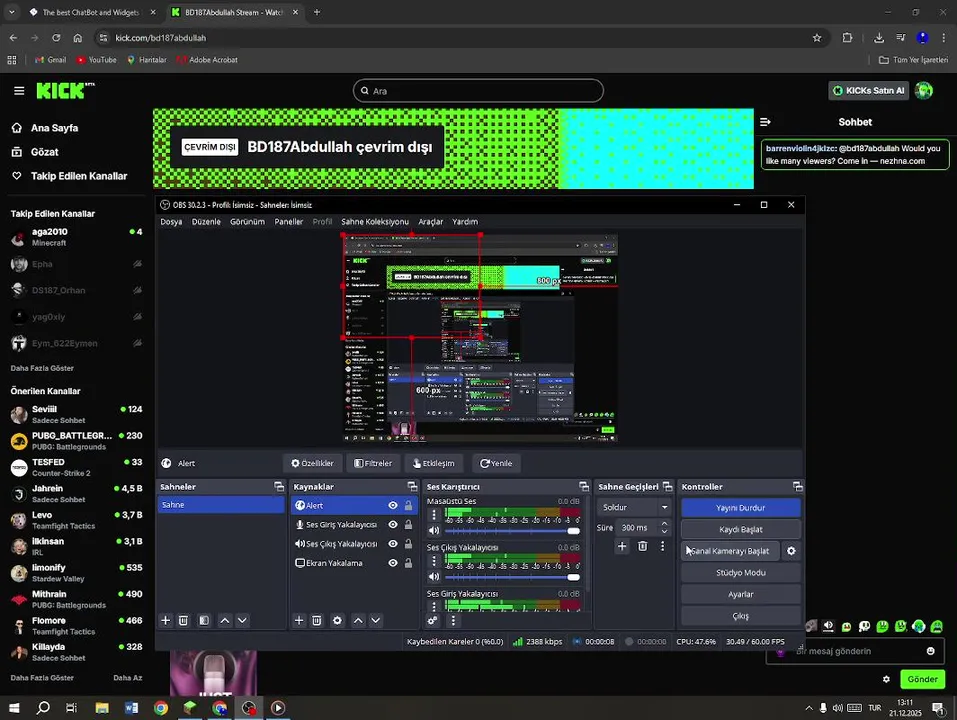Click Stüdyo Modu button

(740, 572)
